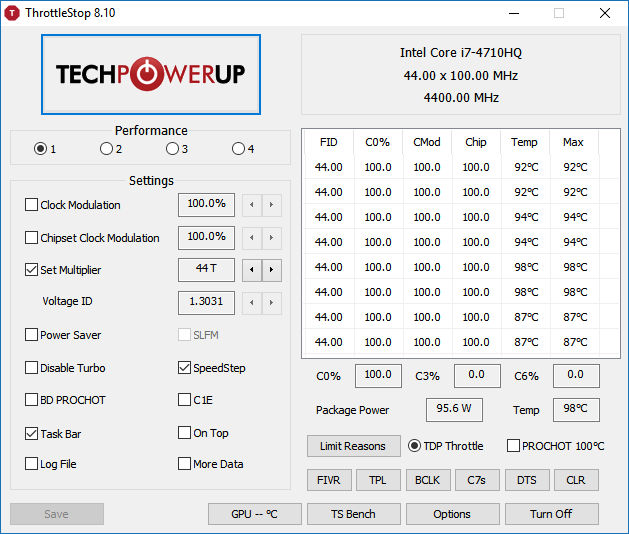Image resolution: width=629 pixels, height=534 pixels.
Task: Click the Max column header
Action: tap(574, 142)
